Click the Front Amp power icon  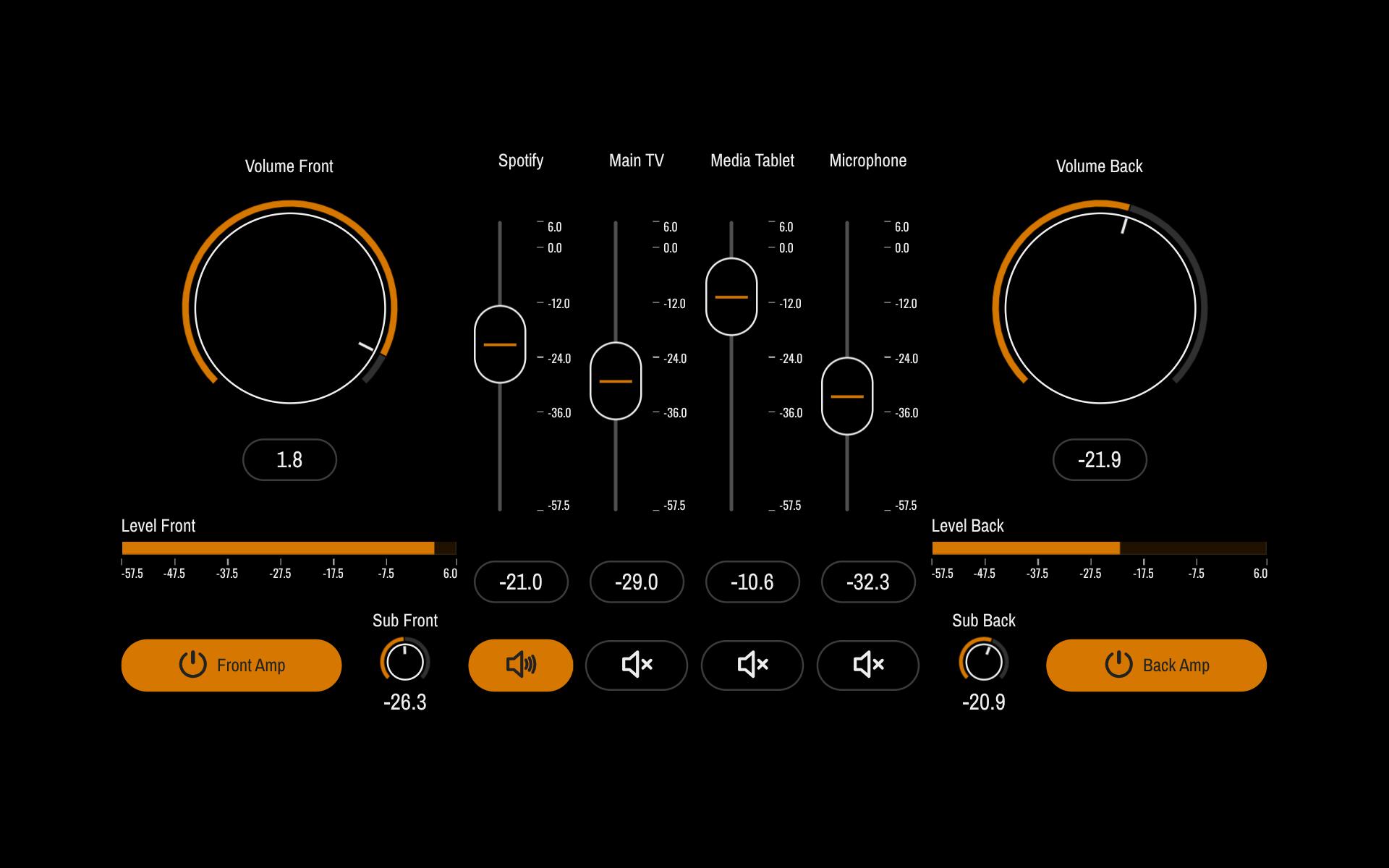pyautogui.click(x=192, y=664)
